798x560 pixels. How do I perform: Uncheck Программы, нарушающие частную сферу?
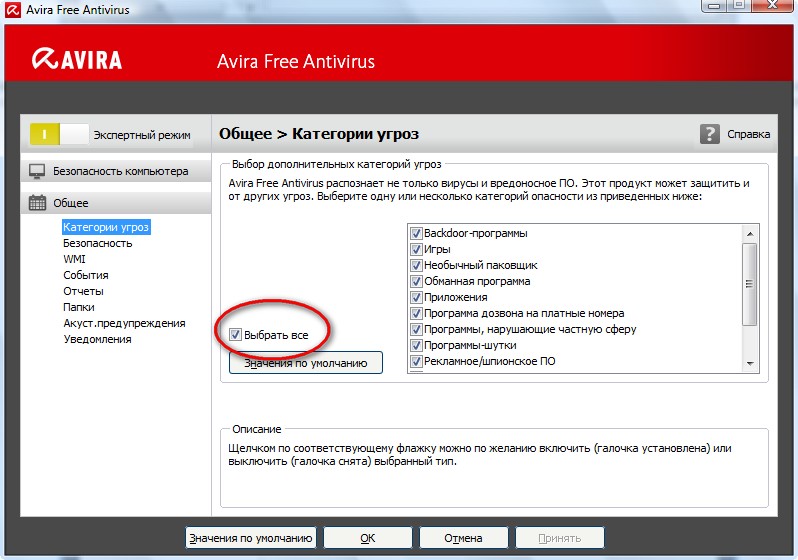click(416, 329)
